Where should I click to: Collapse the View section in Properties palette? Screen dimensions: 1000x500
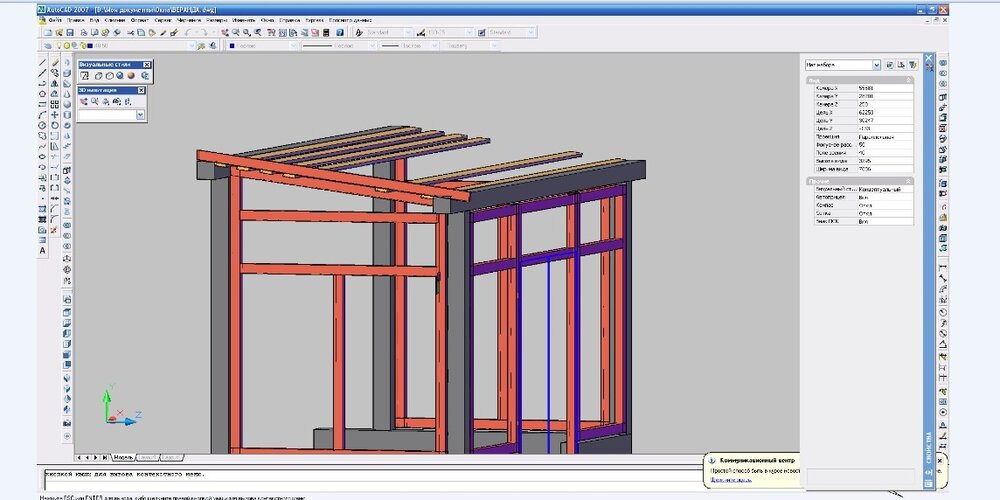(x=908, y=79)
